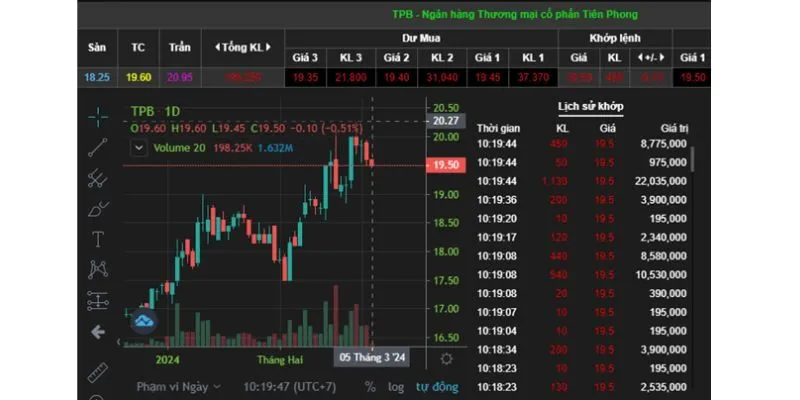Click bid Giá 1 value 19.45
The width and height of the screenshot is (800, 400).
(x=487, y=78)
